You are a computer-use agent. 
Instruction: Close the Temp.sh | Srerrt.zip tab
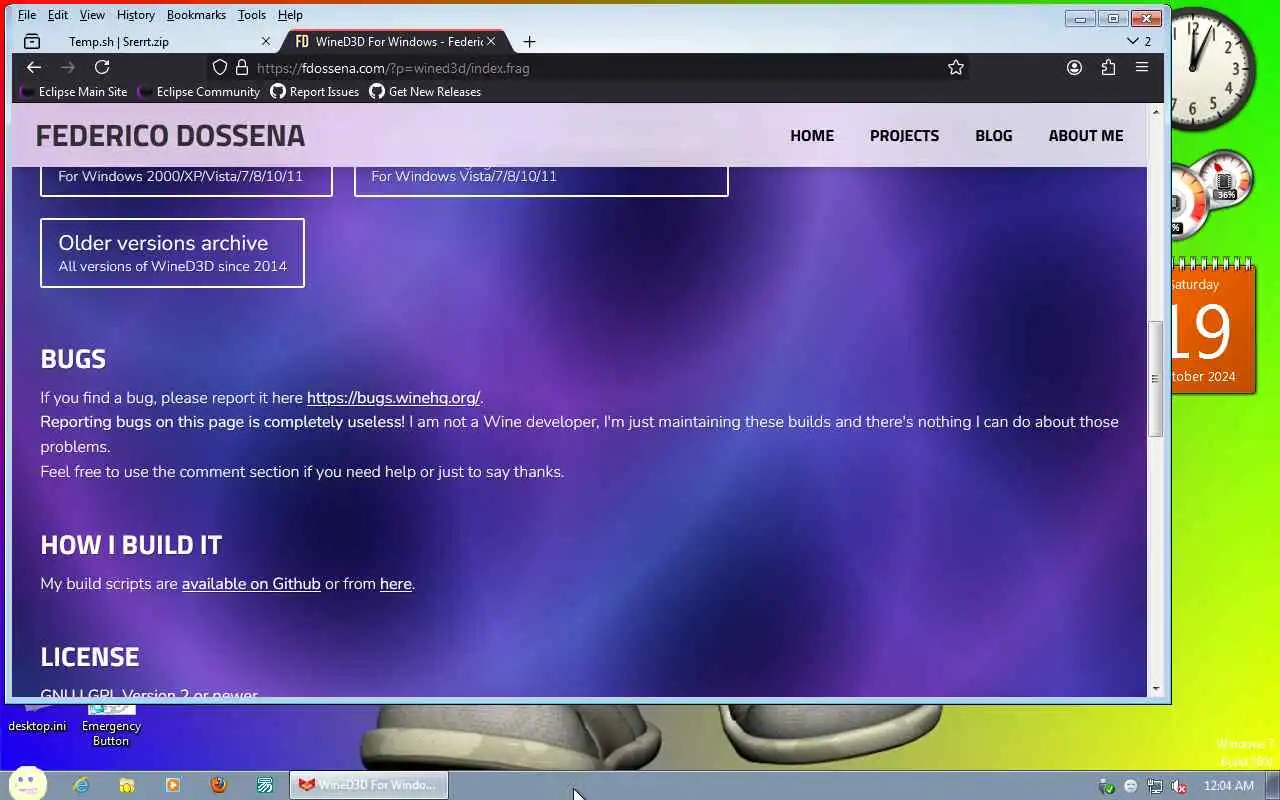click(266, 41)
